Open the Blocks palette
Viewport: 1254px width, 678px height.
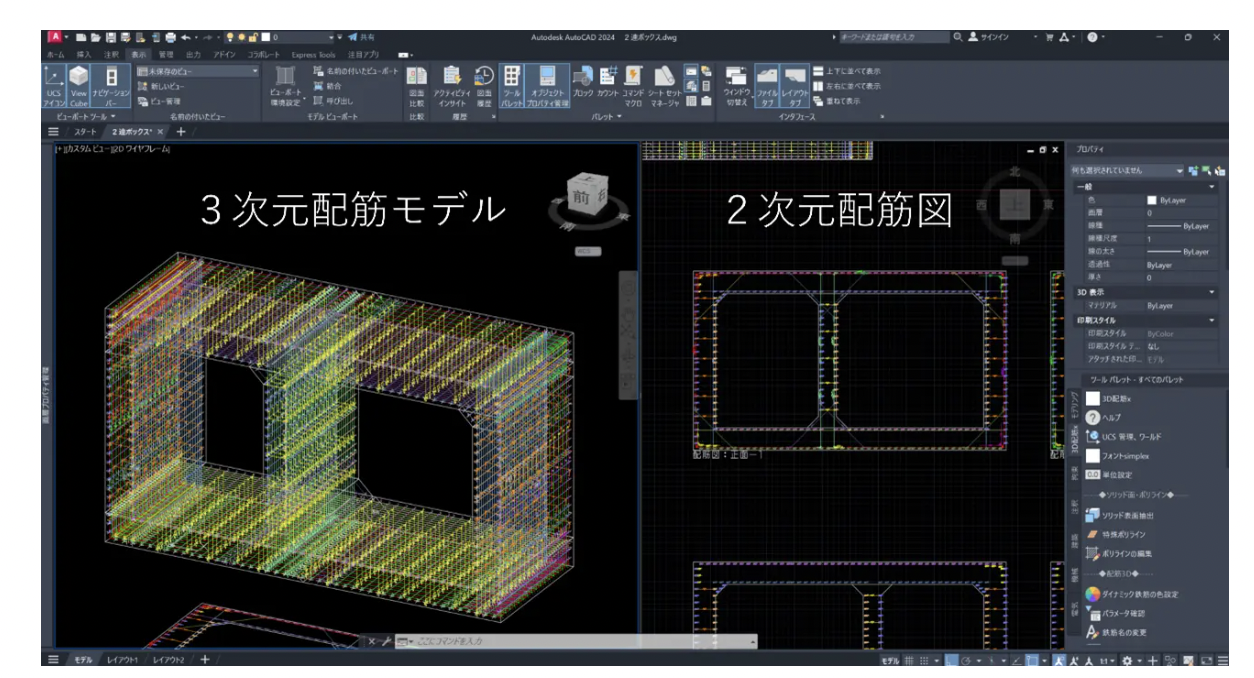click(x=583, y=84)
